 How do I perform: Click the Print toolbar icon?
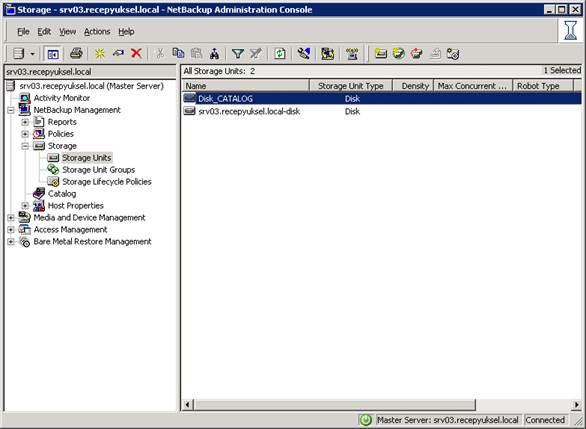(x=76, y=53)
